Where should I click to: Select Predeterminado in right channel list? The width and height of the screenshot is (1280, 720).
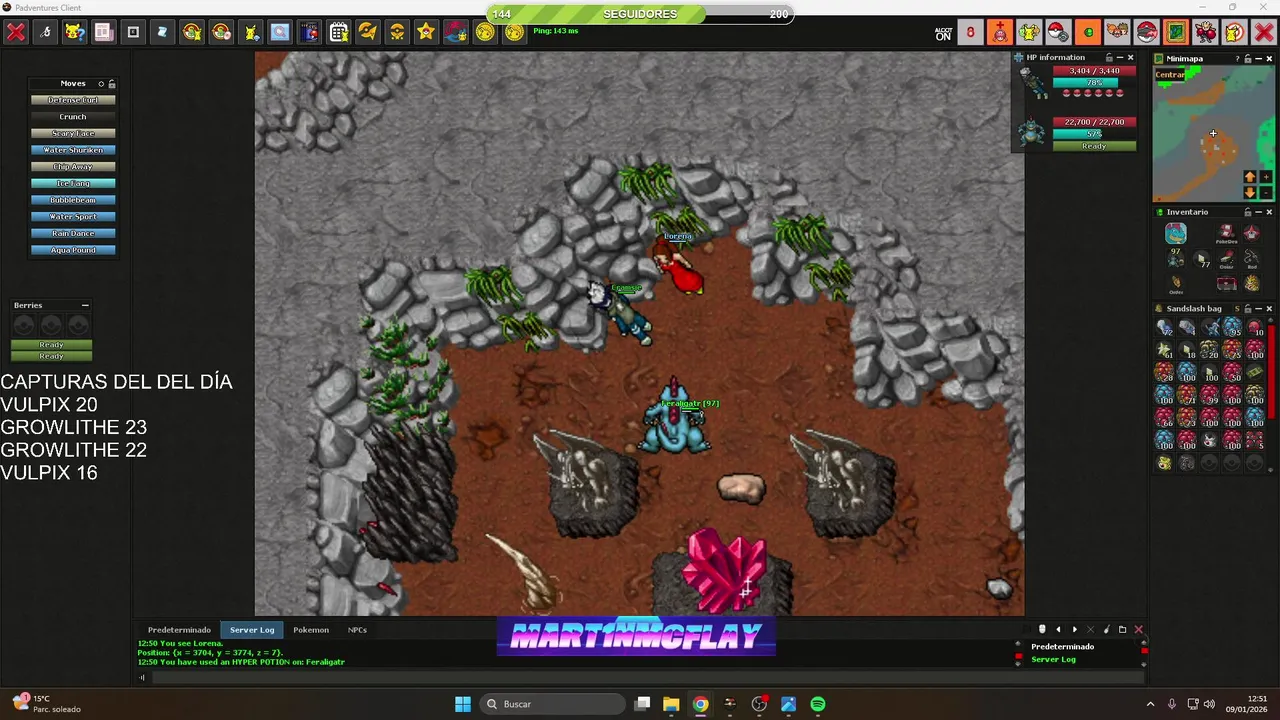pyautogui.click(x=1062, y=647)
